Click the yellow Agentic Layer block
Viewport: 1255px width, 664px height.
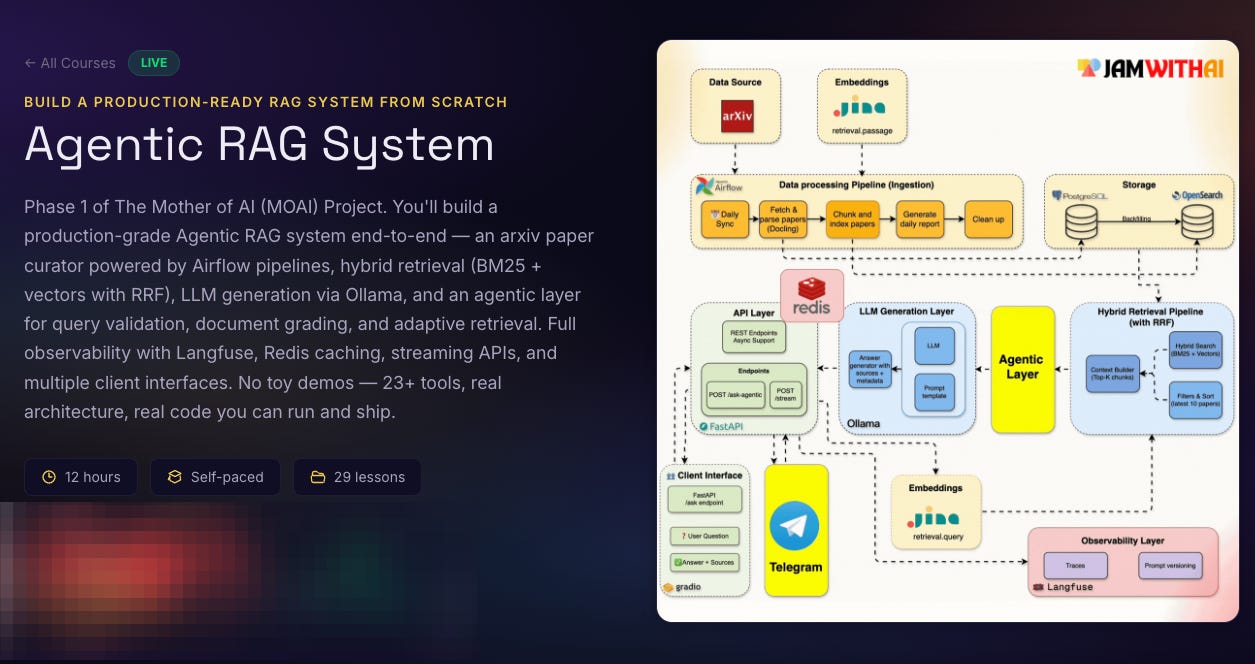(x=1022, y=369)
